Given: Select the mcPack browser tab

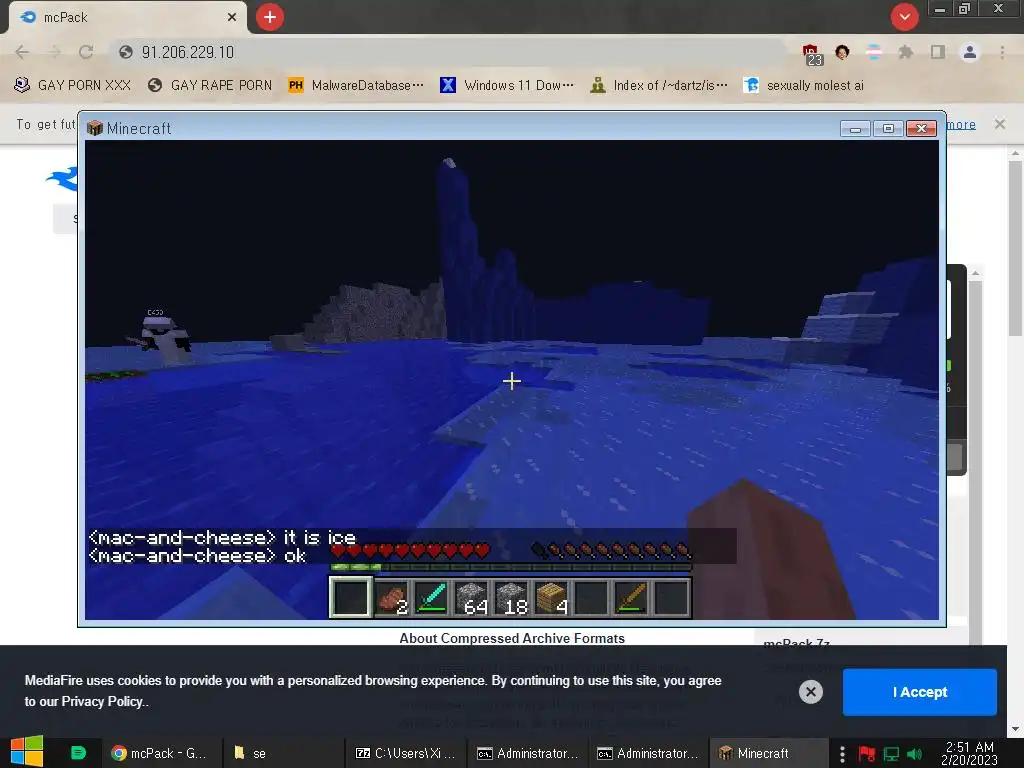Looking at the screenshot, I should coord(128,17).
